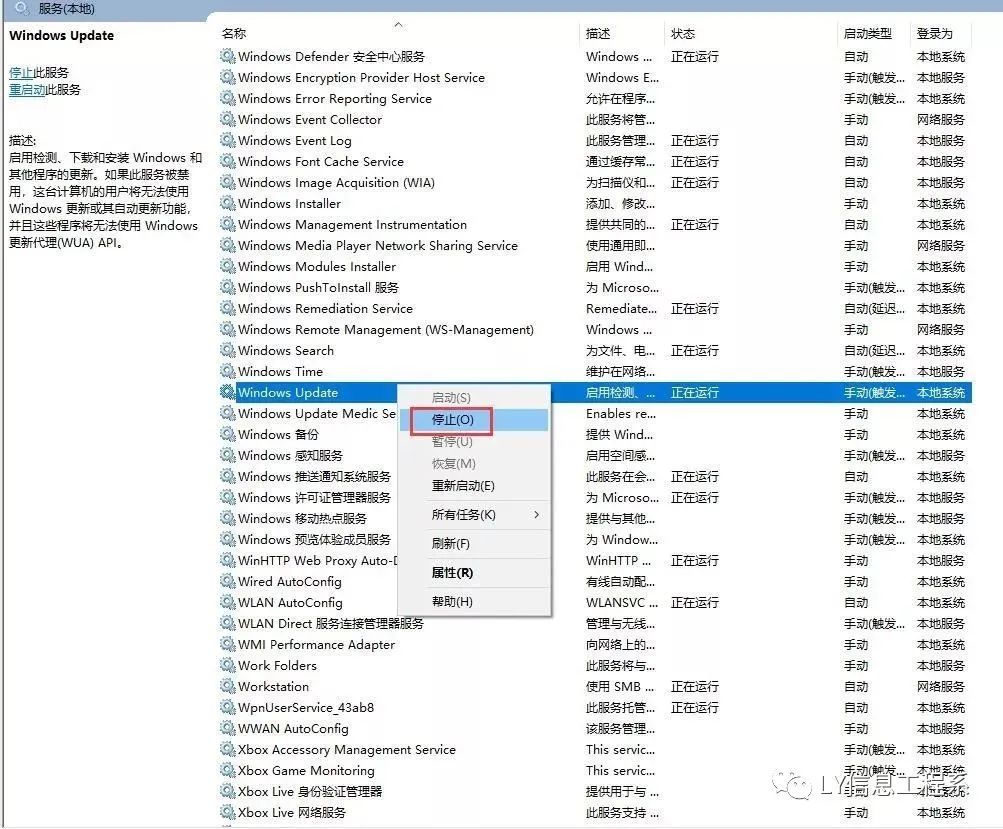
Task: Click the gear icon beside Windows Modules Installer
Action: (227, 266)
